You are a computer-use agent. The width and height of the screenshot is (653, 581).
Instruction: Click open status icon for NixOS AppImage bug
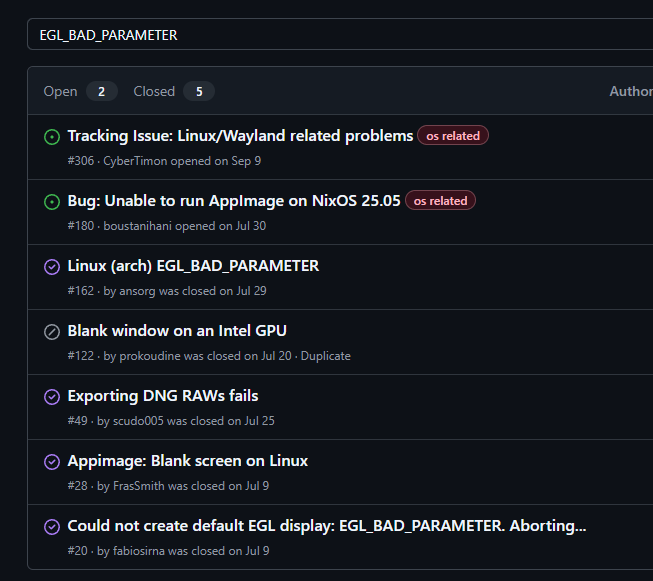(x=52, y=202)
